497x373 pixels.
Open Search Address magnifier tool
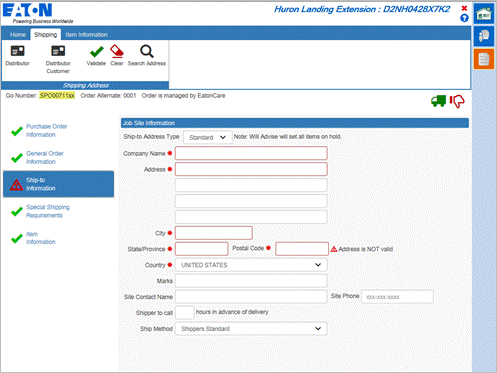(147, 51)
